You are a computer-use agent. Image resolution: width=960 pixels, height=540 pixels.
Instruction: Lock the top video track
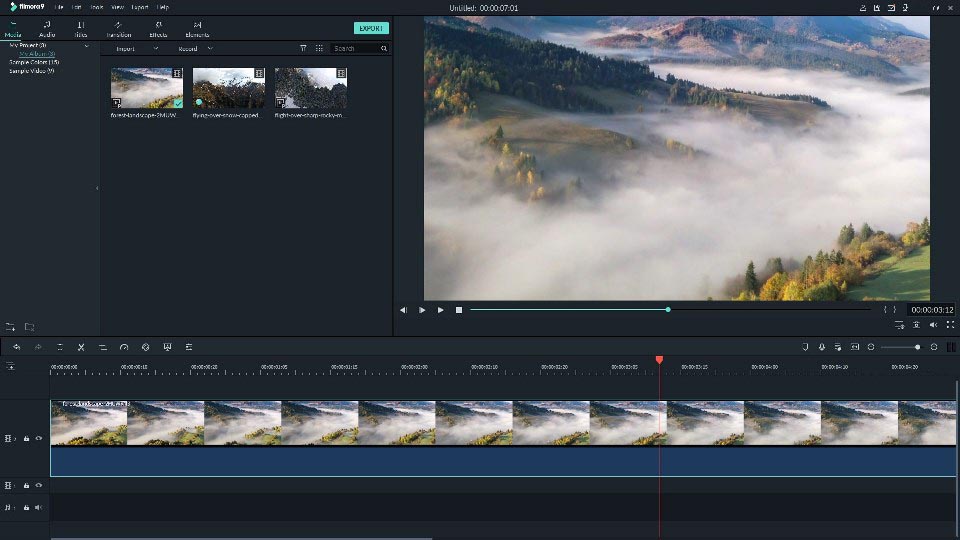pyautogui.click(x=26, y=438)
